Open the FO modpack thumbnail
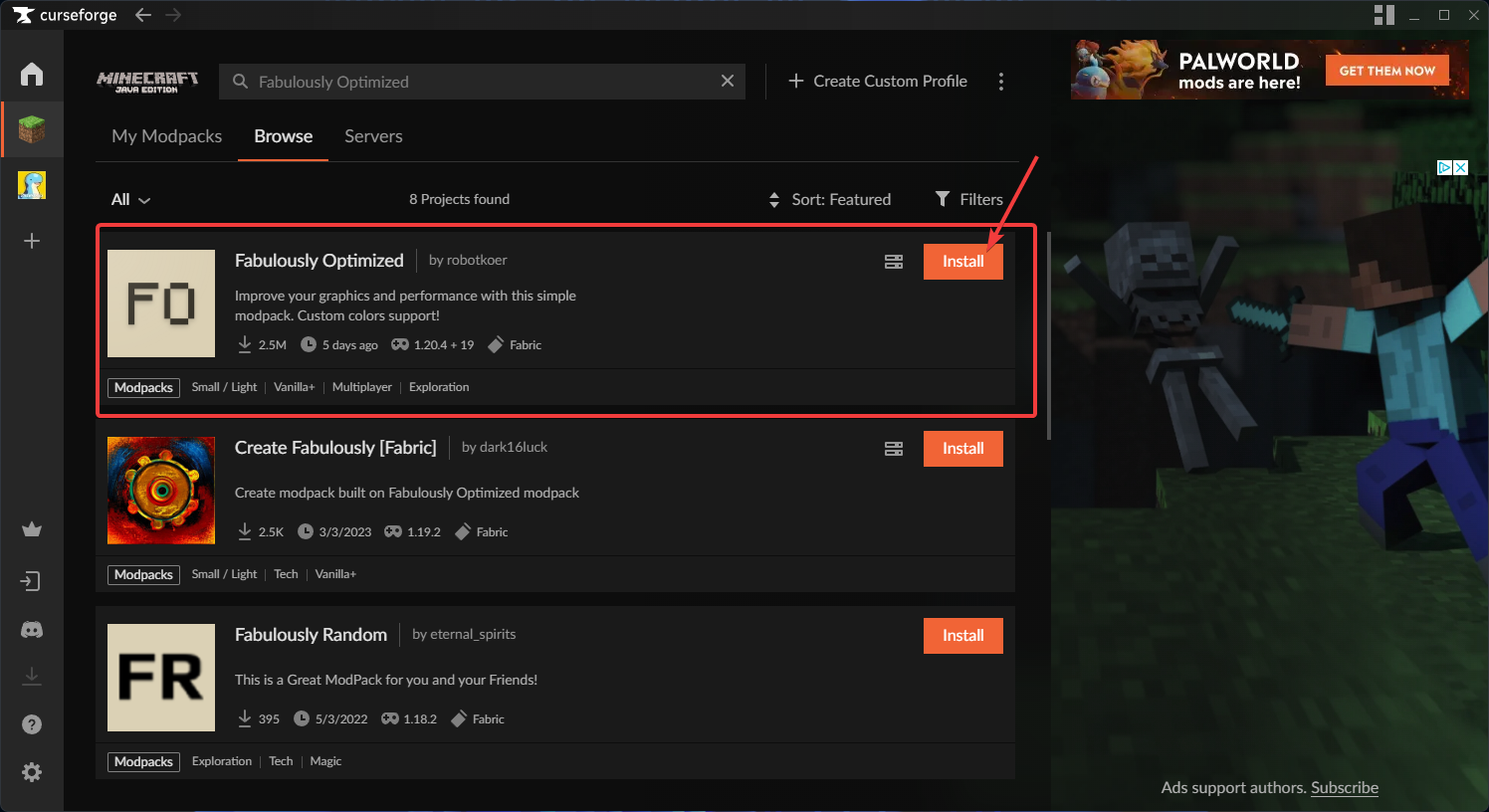This screenshot has width=1489, height=812. (161, 304)
